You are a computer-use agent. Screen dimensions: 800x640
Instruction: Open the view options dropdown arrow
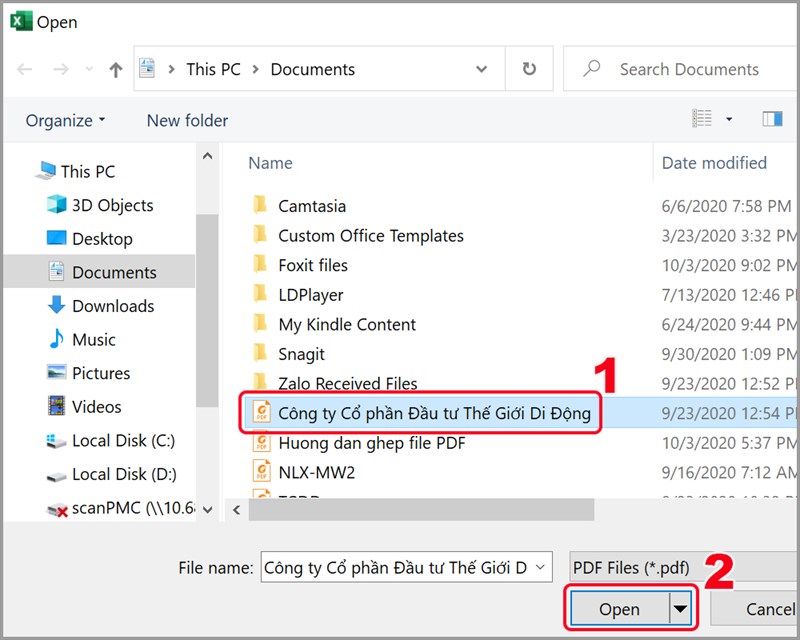(x=729, y=119)
